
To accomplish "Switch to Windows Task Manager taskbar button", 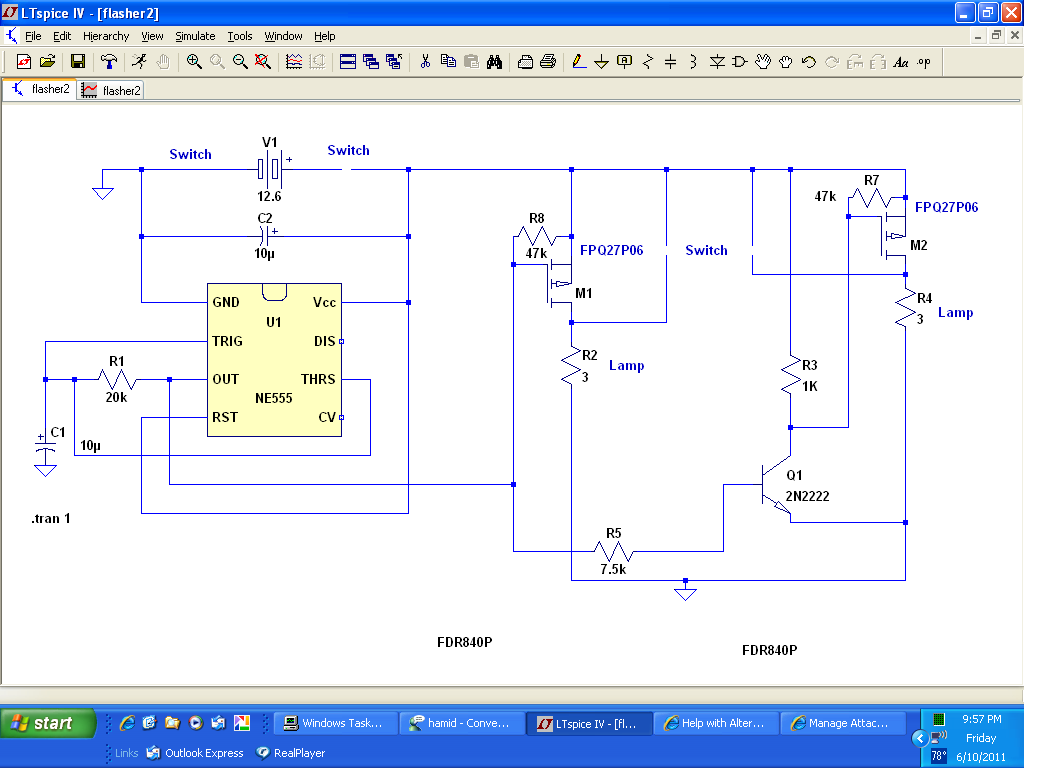I will pos(336,723).
